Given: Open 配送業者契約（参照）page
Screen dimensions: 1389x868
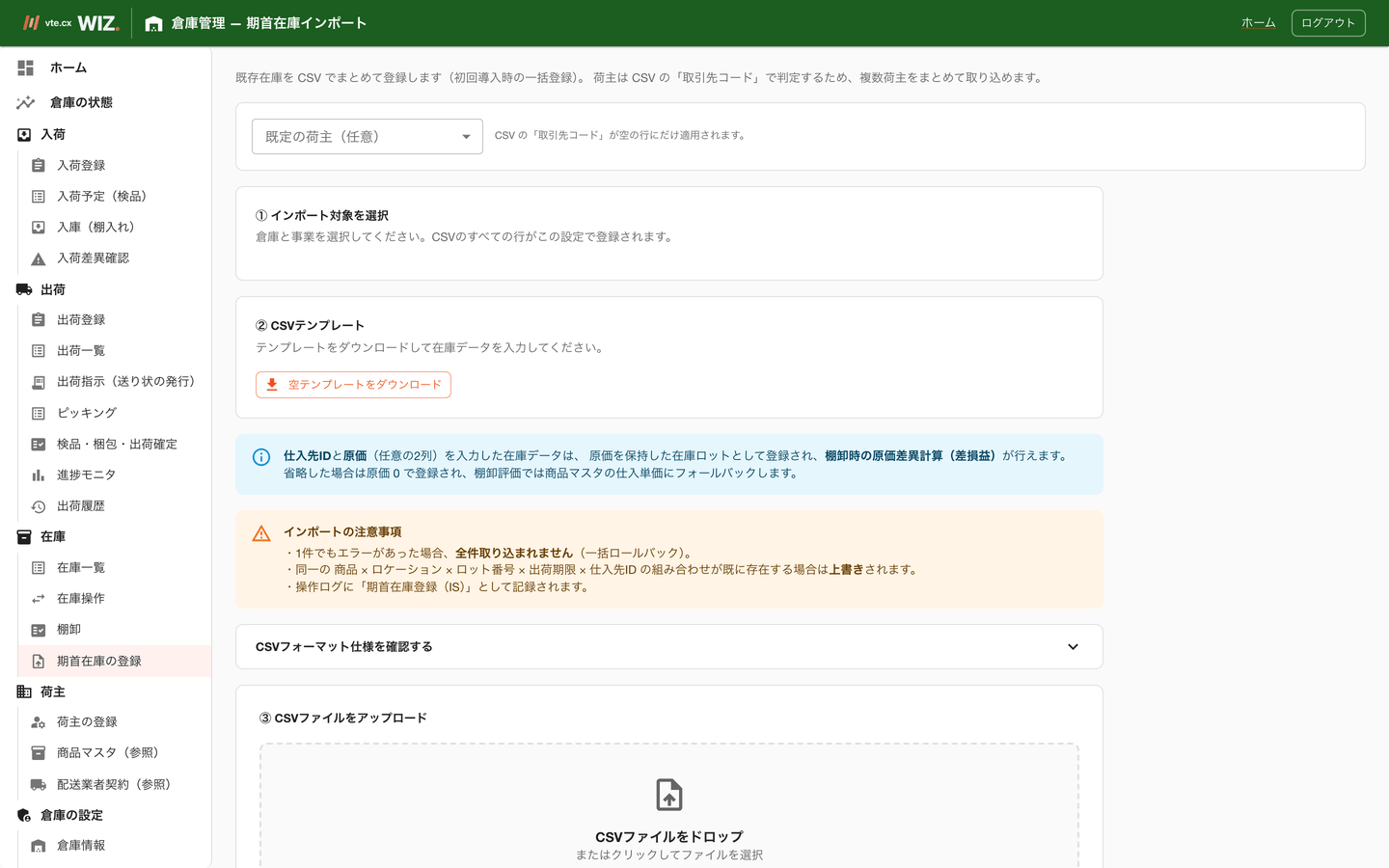Looking at the screenshot, I should pyautogui.click(x=116, y=784).
